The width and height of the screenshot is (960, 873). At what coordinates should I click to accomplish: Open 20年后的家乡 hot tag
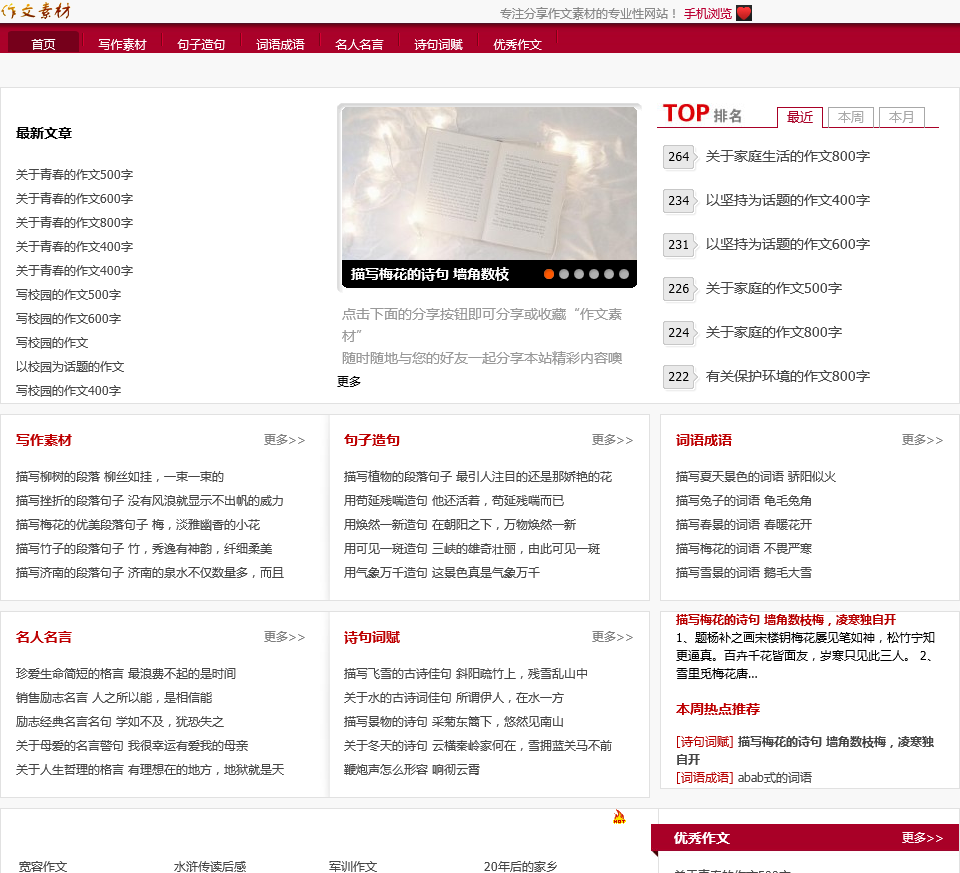[520, 866]
